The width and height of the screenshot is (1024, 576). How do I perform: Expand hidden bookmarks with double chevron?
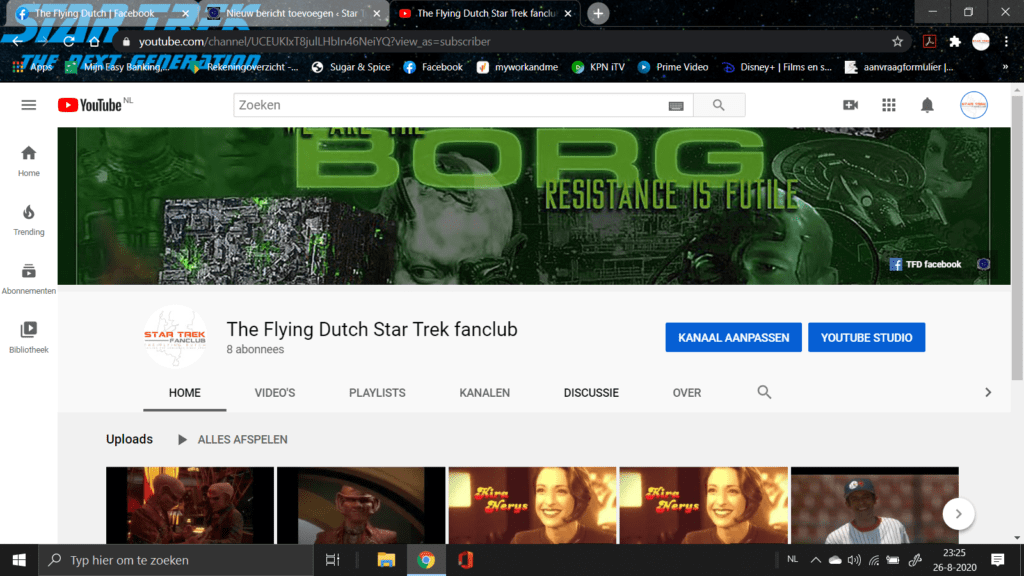click(x=1005, y=67)
